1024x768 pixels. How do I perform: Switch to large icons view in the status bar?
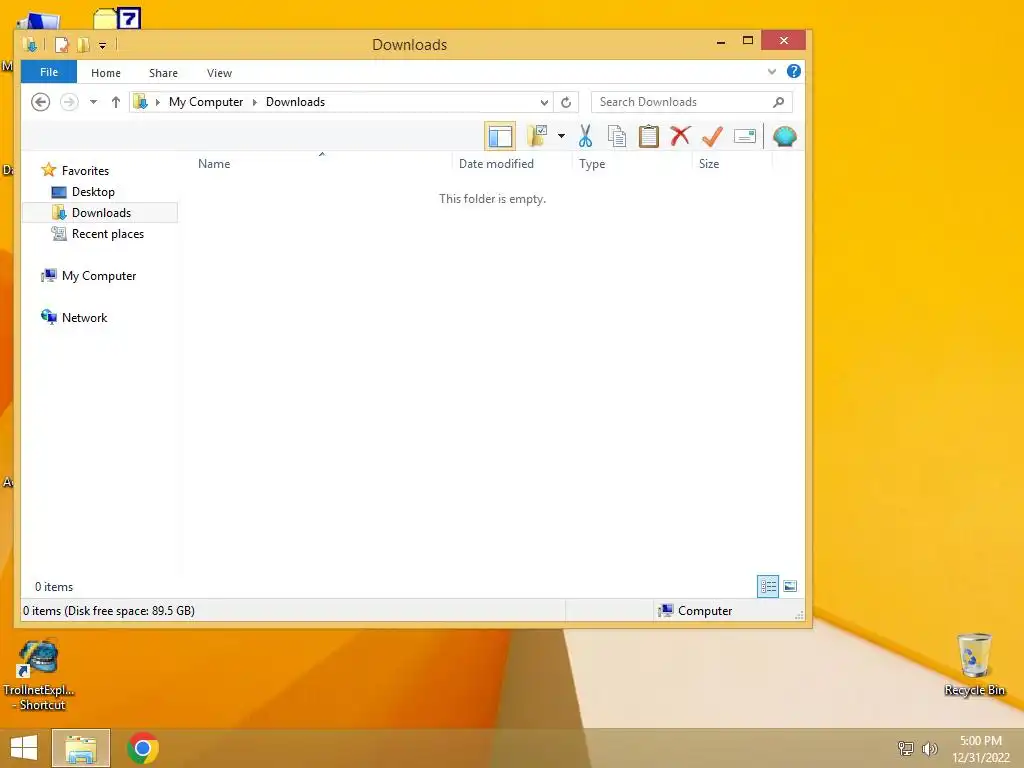[x=790, y=586]
